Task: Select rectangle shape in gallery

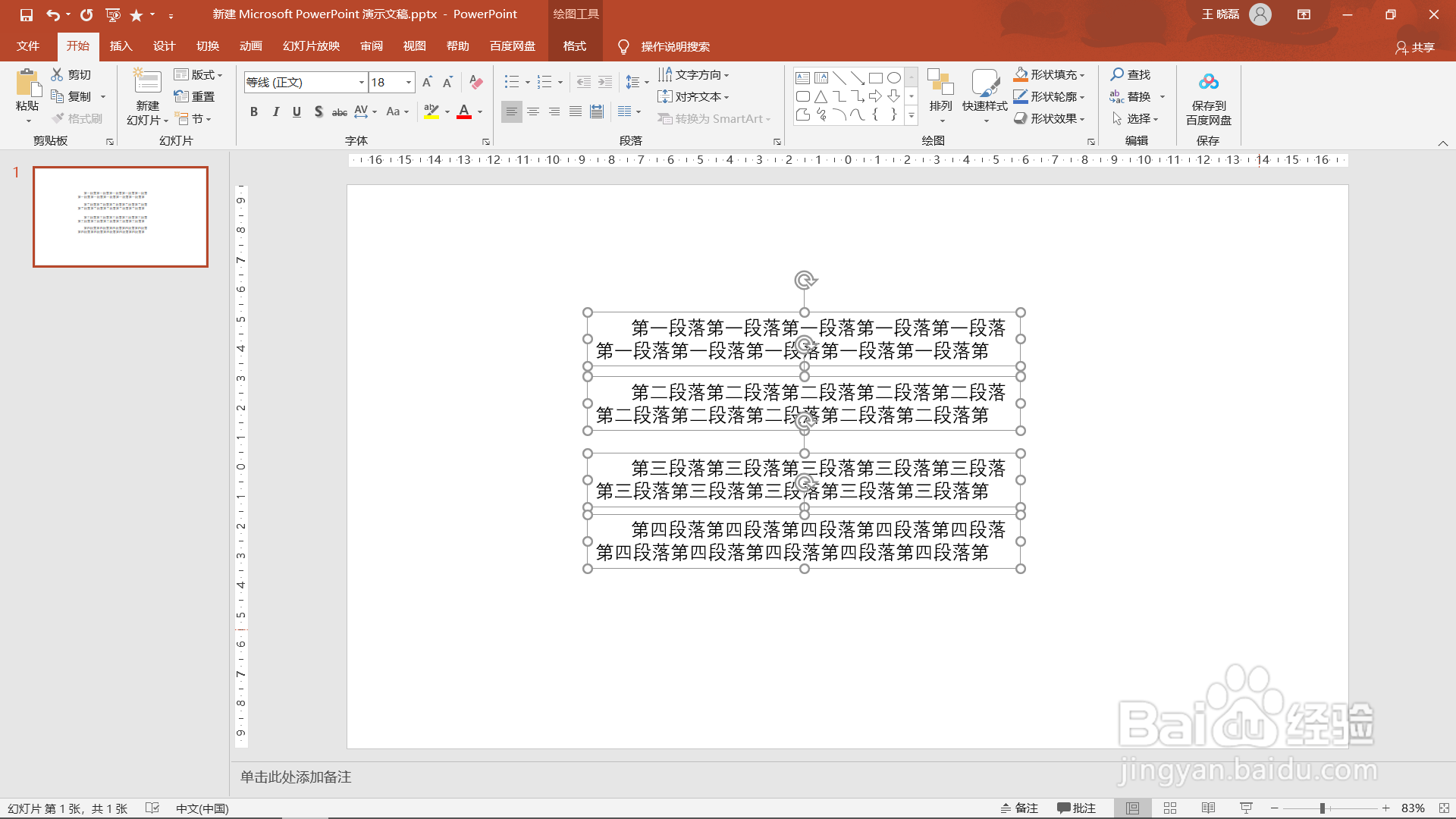Action: tap(876, 77)
